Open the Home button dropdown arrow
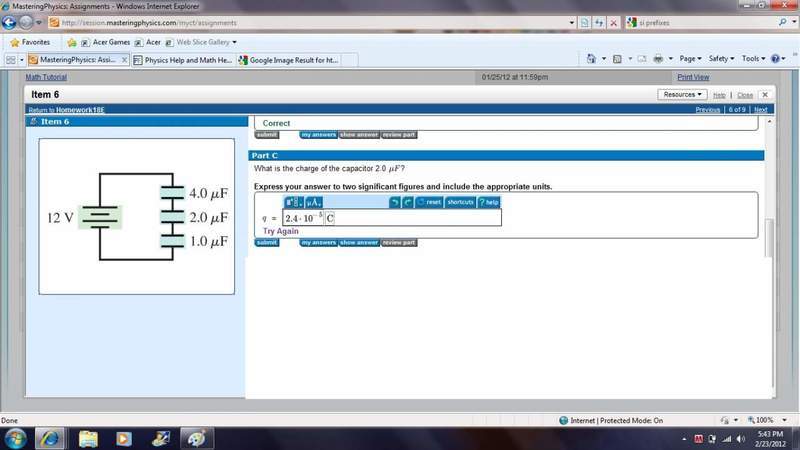The height and width of the screenshot is (450, 800). pyautogui.click(x=604, y=59)
